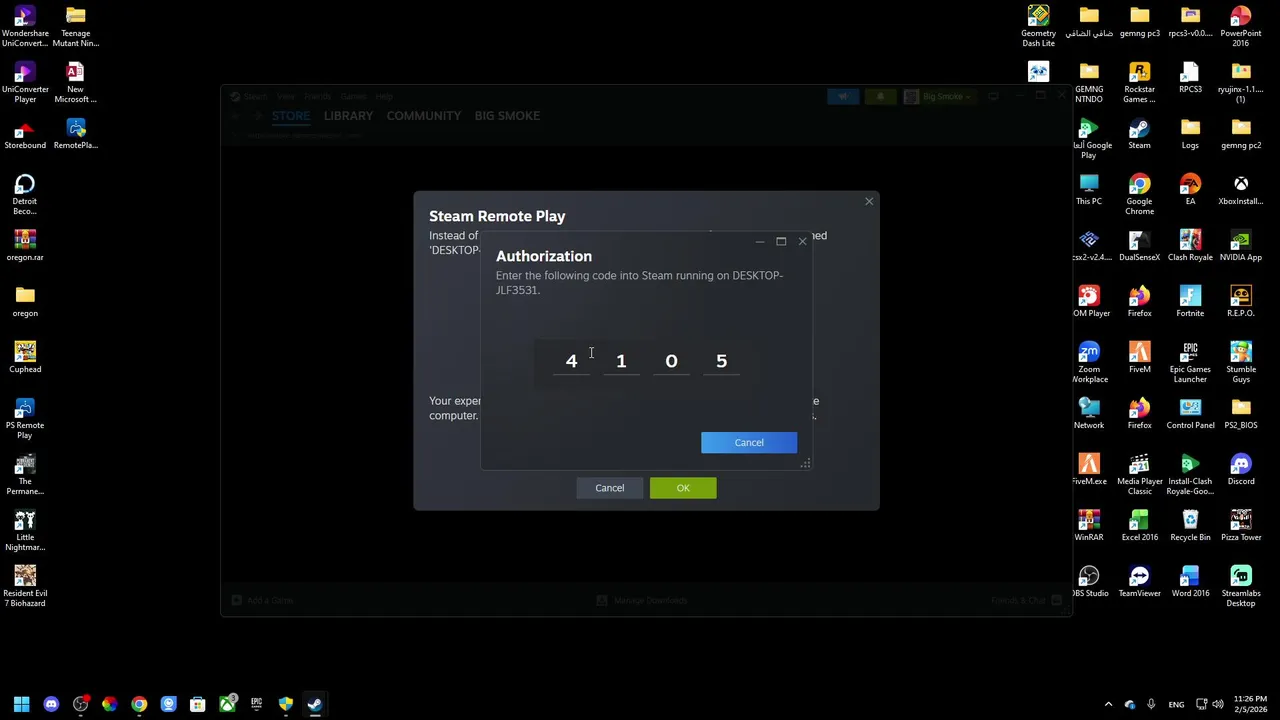The image size is (1280, 720).
Task: Open Google Chrome from the taskbar
Action: tap(139, 704)
